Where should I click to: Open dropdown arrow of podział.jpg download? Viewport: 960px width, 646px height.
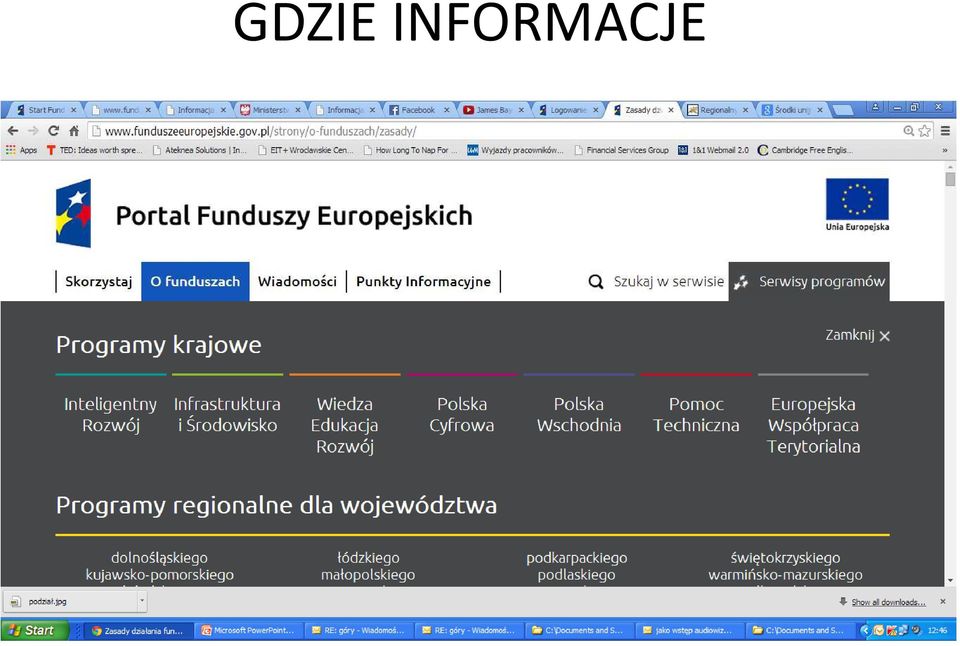[142, 601]
